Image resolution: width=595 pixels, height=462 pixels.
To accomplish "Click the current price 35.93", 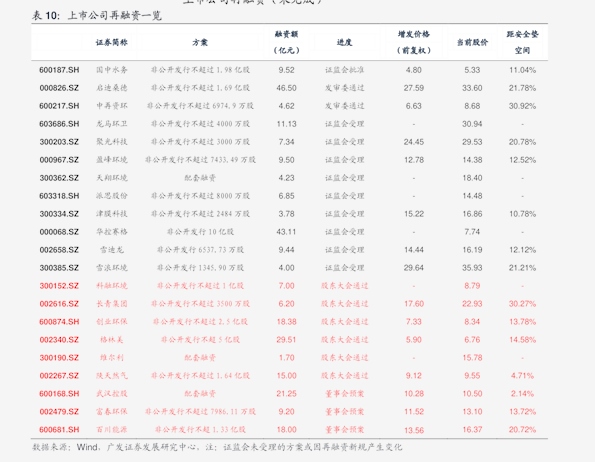I will [x=472, y=268].
